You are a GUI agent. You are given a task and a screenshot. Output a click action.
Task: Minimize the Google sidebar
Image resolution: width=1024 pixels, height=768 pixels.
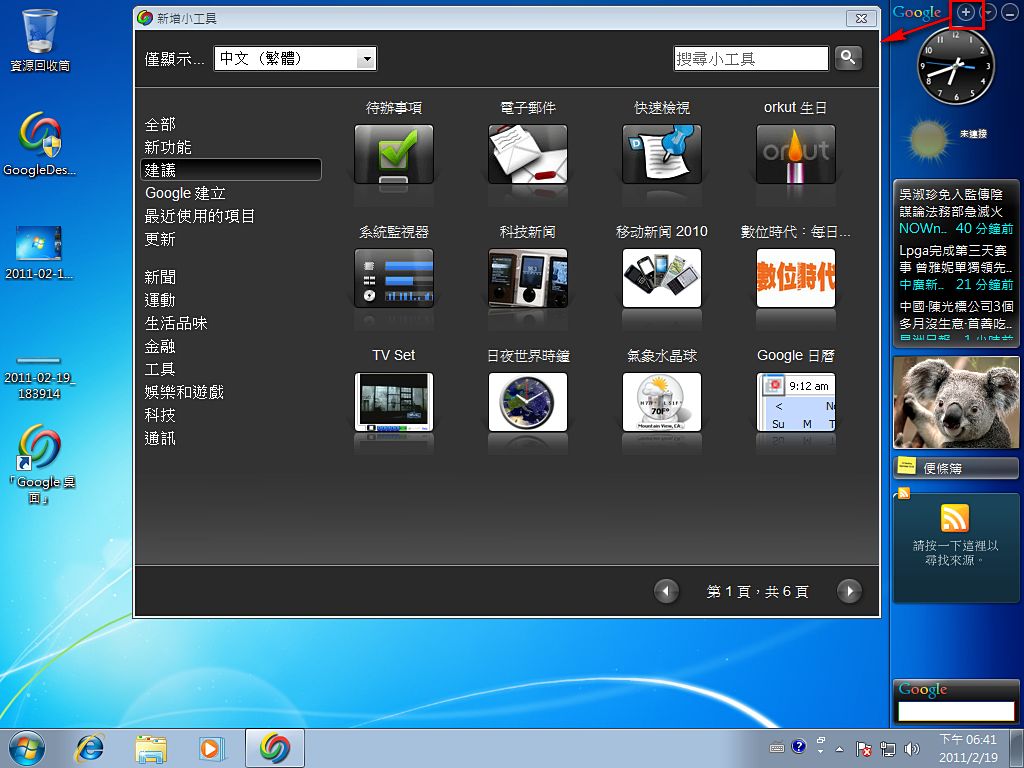[1010, 12]
